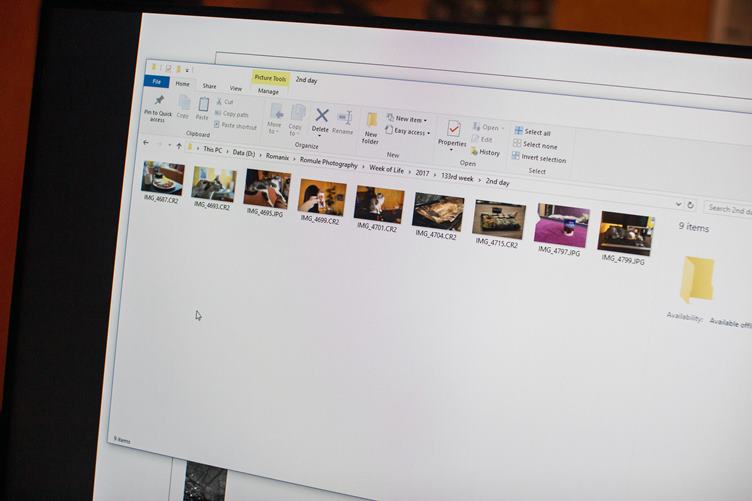
Task: Open recent locations arrow beside Forward
Action: 169,145
